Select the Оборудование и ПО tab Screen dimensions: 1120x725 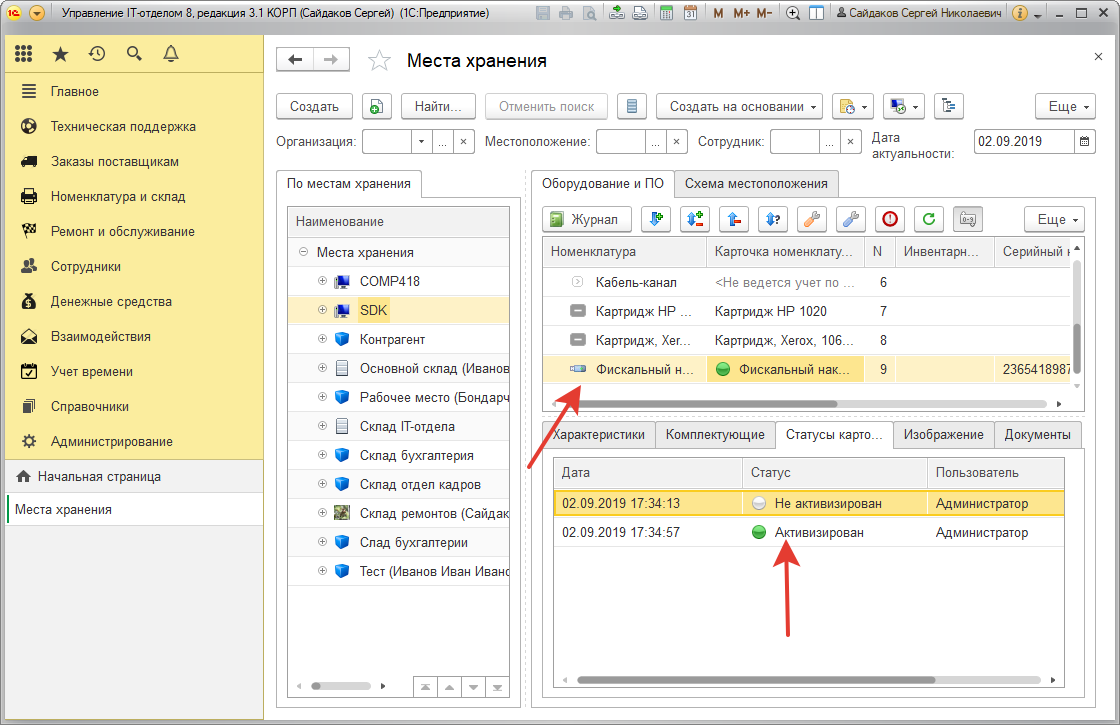coord(602,184)
